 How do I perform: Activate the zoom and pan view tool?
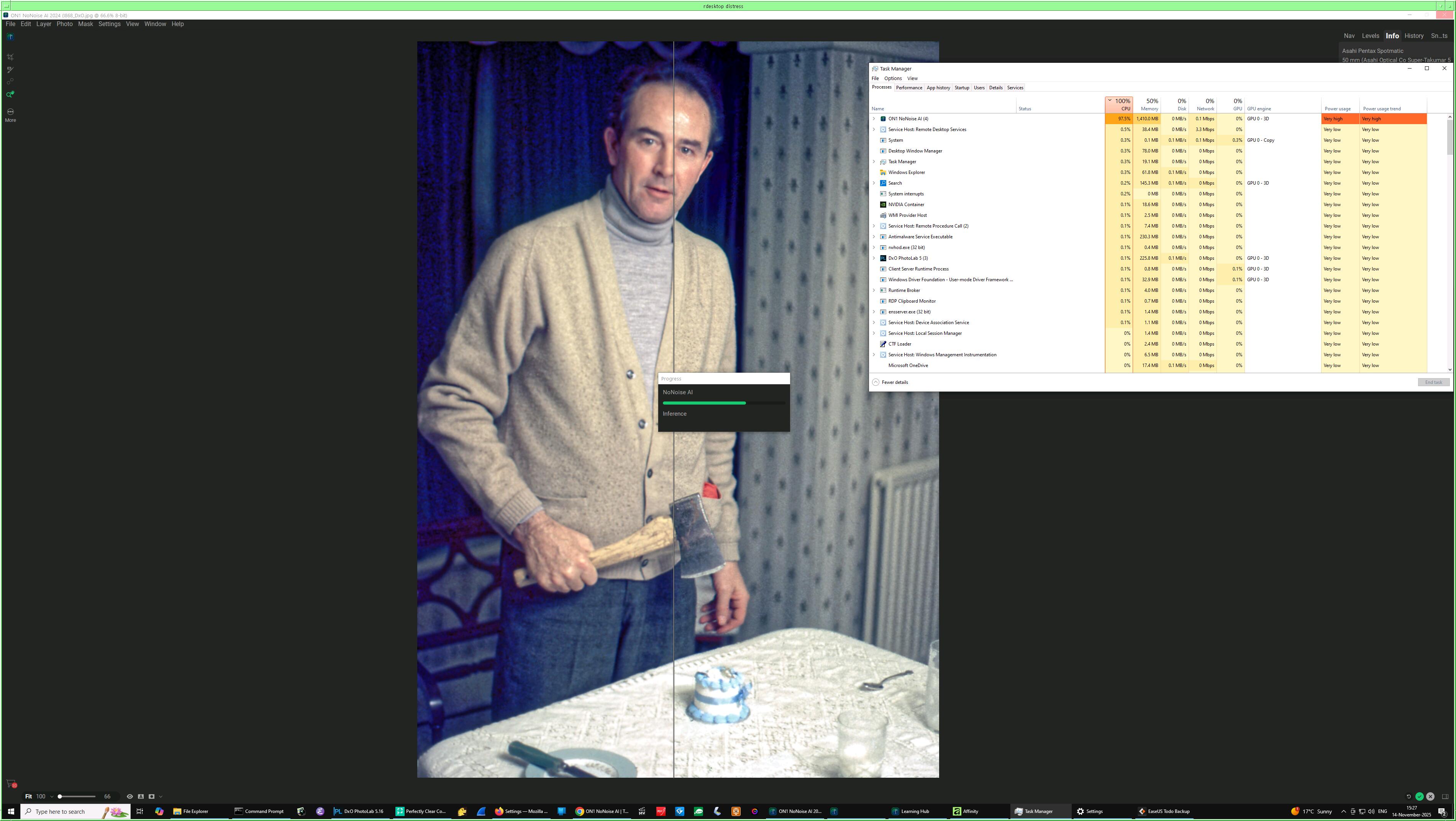coord(10,94)
